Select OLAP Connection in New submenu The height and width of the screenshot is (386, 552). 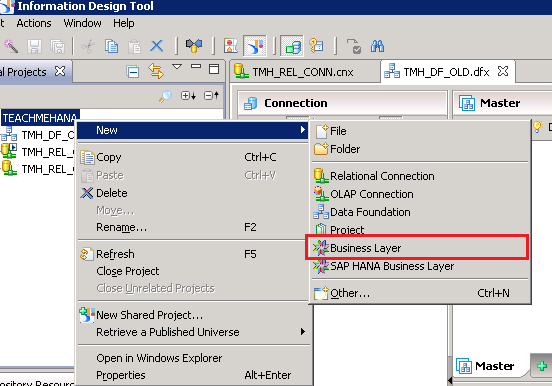click(420, 194)
